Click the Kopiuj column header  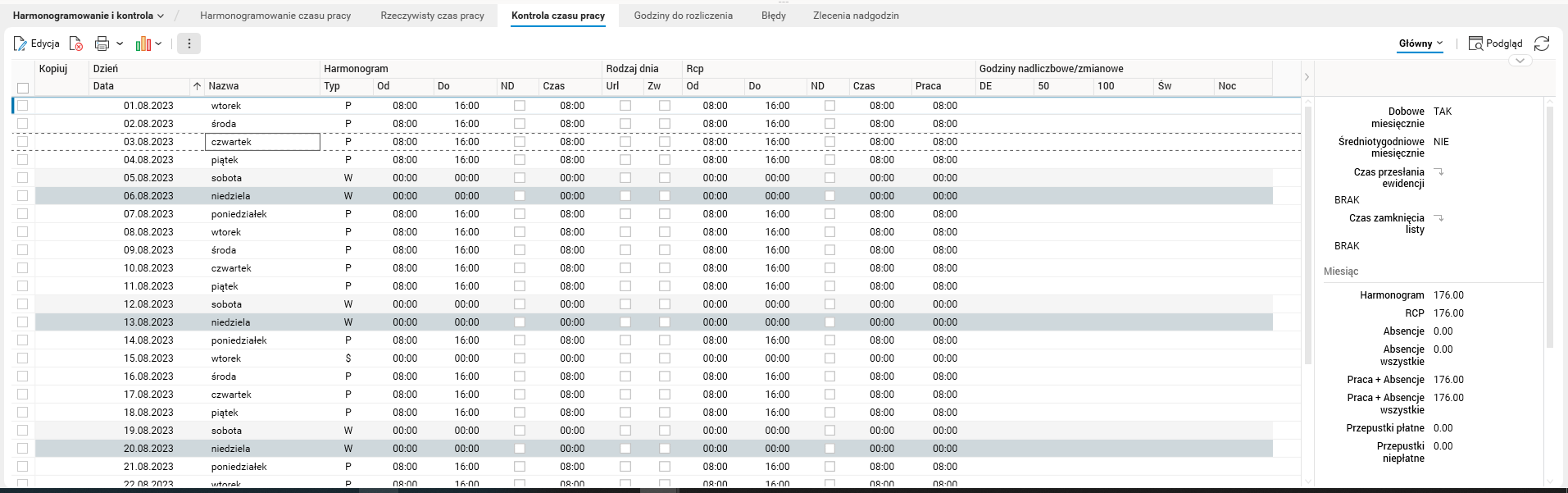pos(53,69)
